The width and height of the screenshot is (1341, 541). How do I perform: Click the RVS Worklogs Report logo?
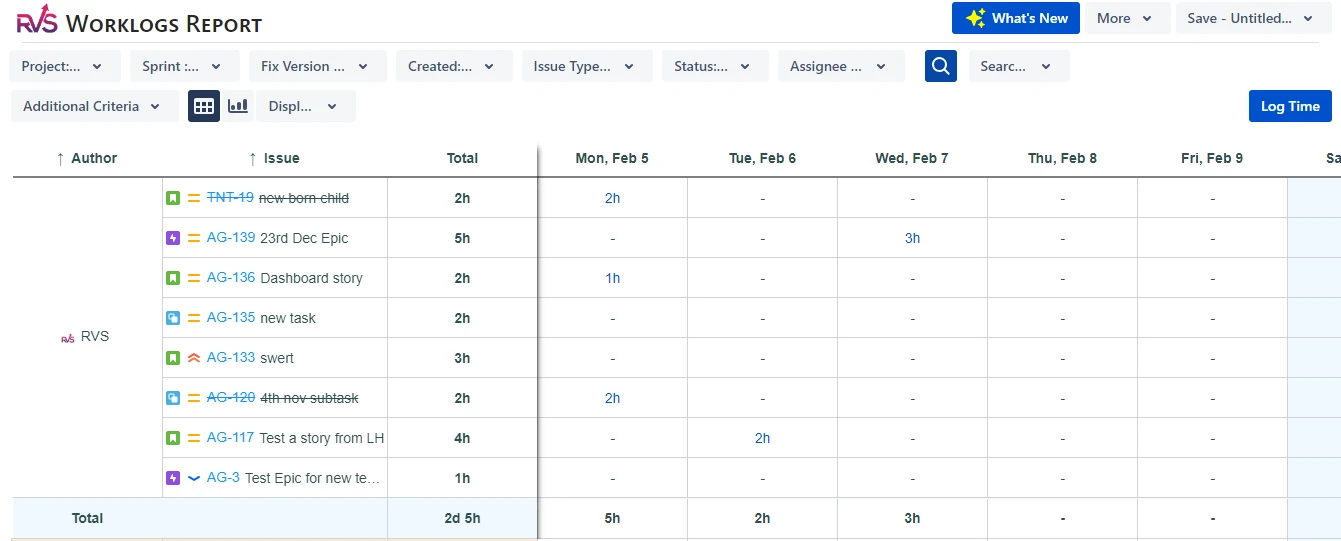tap(38, 20)
